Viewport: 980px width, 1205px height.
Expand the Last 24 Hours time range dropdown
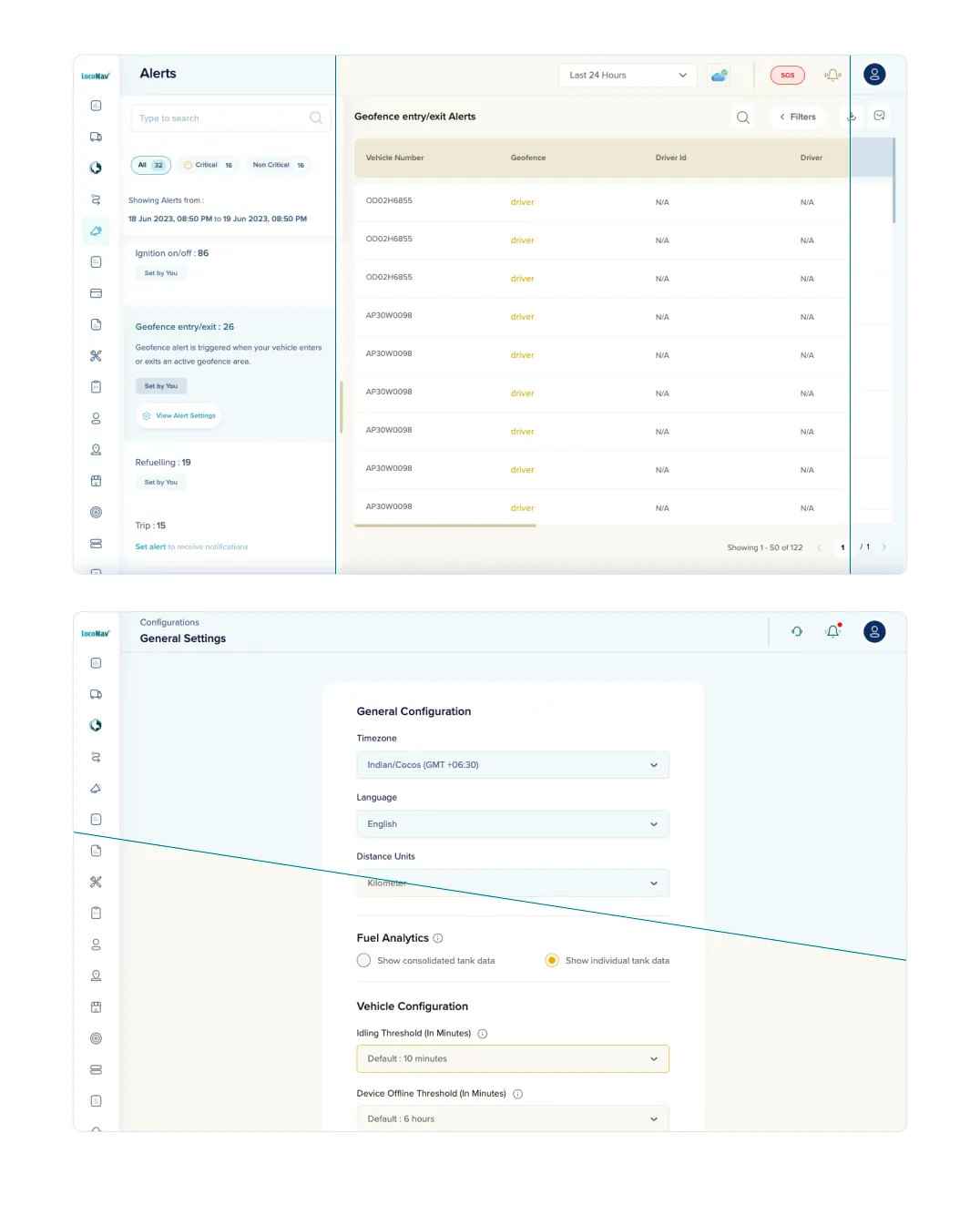[x=628, y=76]
